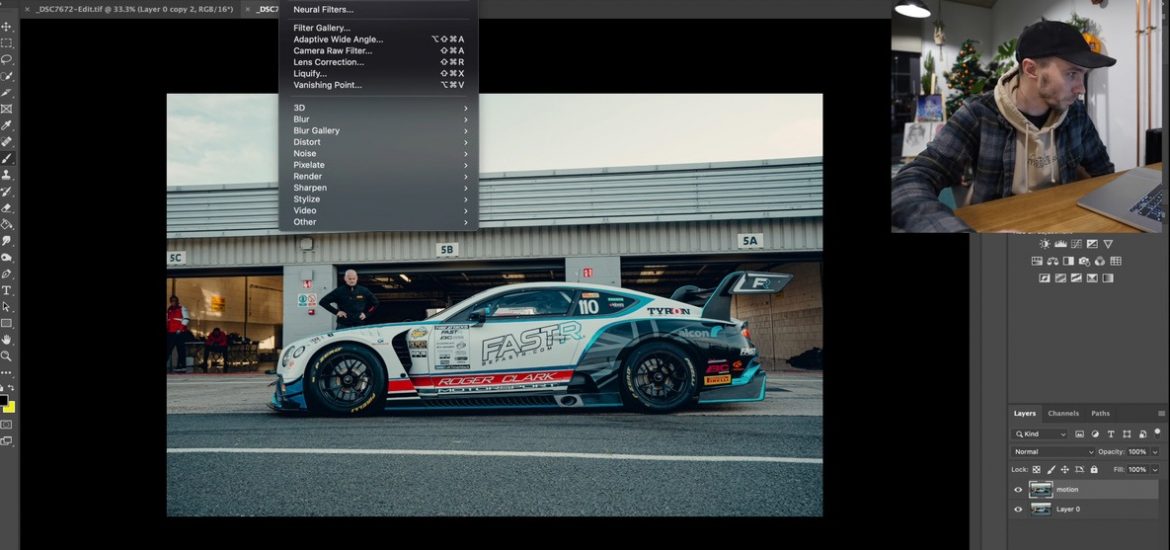Viewport: 1170px width, 550px height.
Task: Select the _DSC7672-Edit.tif document tab
Action: coord(134,9)
